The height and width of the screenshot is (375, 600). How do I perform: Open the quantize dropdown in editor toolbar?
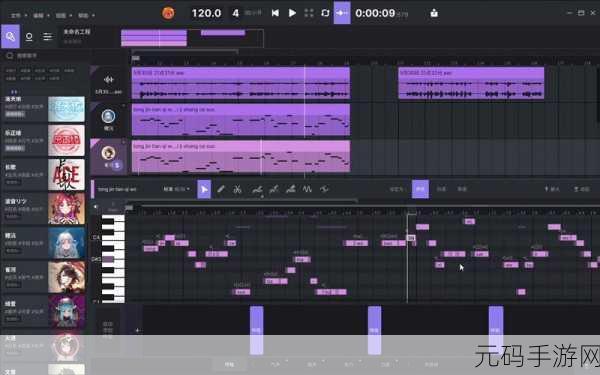pos(177,189)
